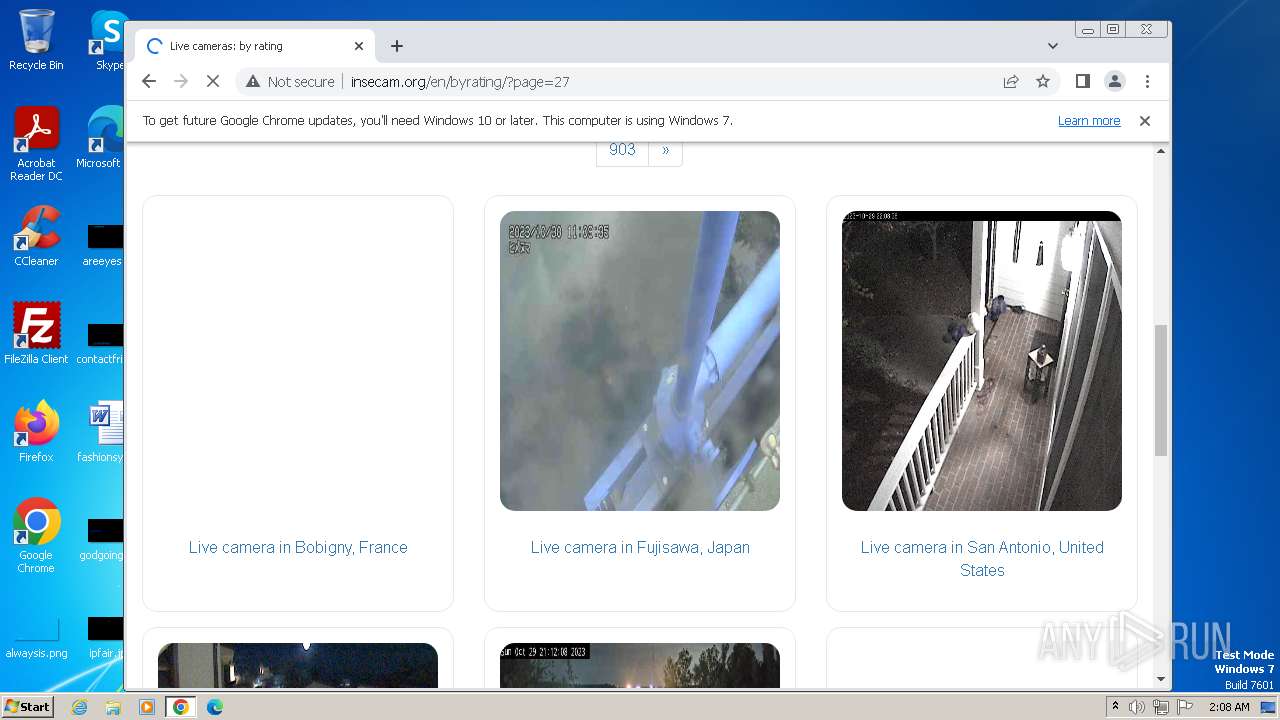Open Microsoft Edge in the taskbar
This screenshot has height=720, width=1280.
pos(215,707)
